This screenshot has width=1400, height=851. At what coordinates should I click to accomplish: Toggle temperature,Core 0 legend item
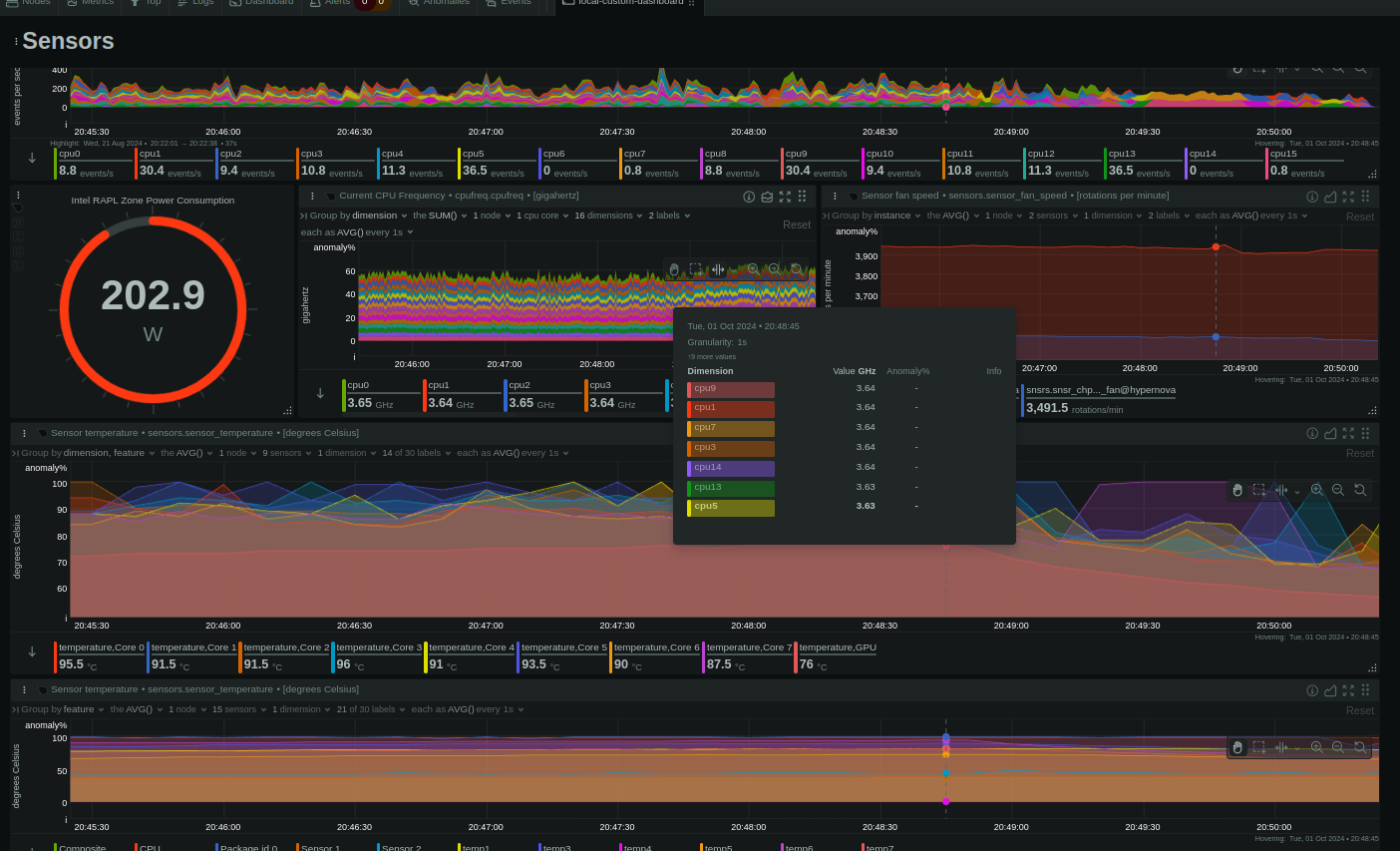(x=100, y=656)
